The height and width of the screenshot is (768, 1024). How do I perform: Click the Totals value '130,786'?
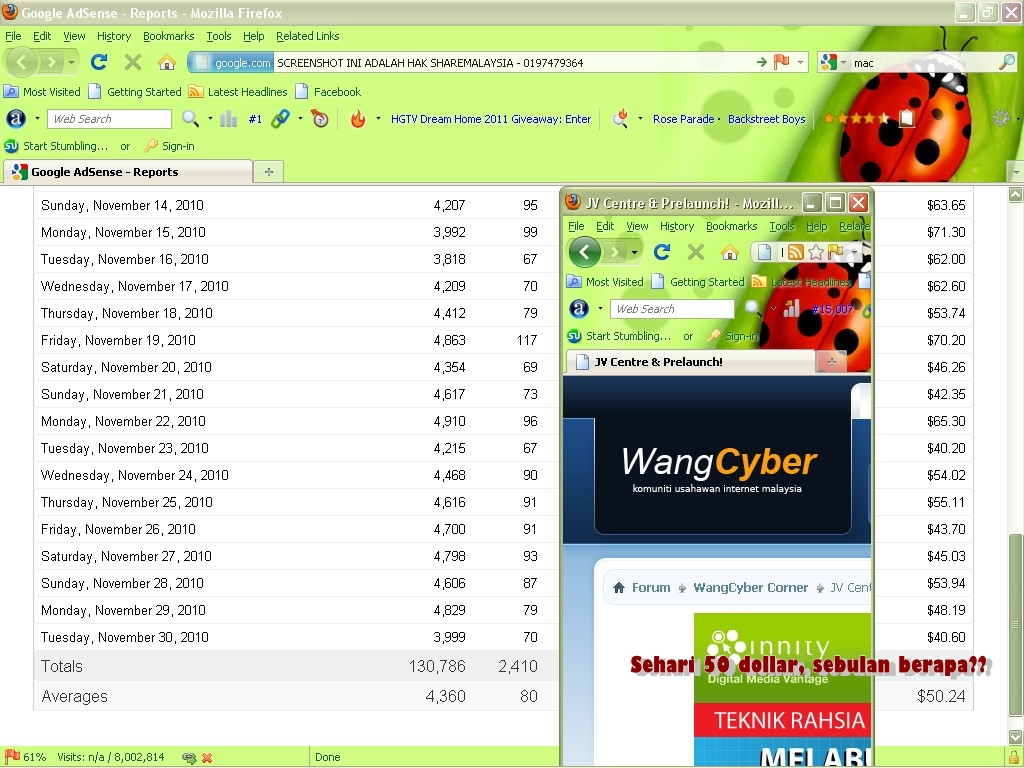tap(437, 666)
